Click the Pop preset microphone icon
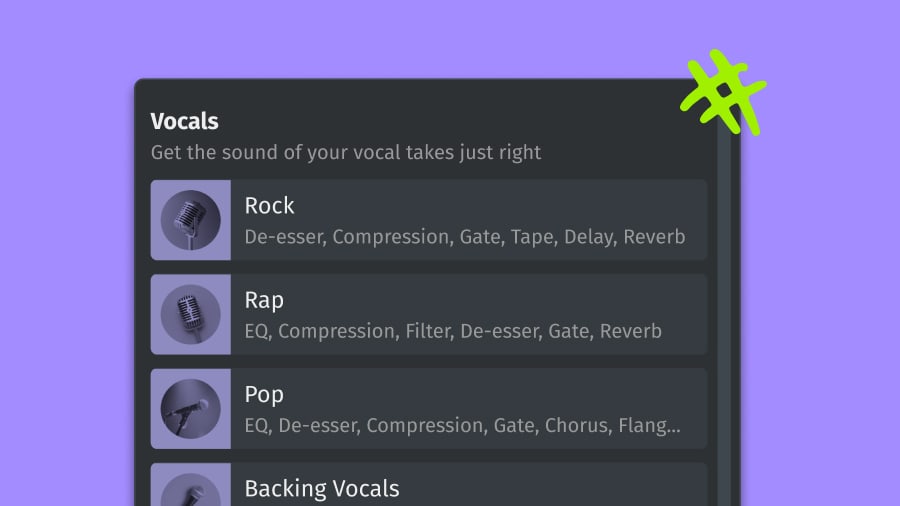 click(190, 408)
